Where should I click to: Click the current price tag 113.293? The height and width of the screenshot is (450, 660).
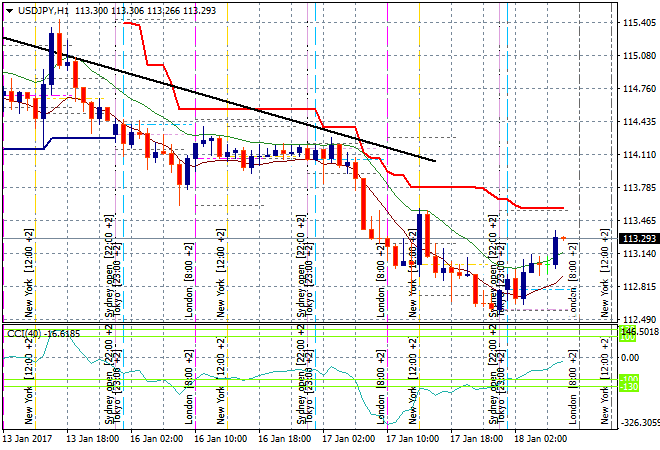(637, 238)
